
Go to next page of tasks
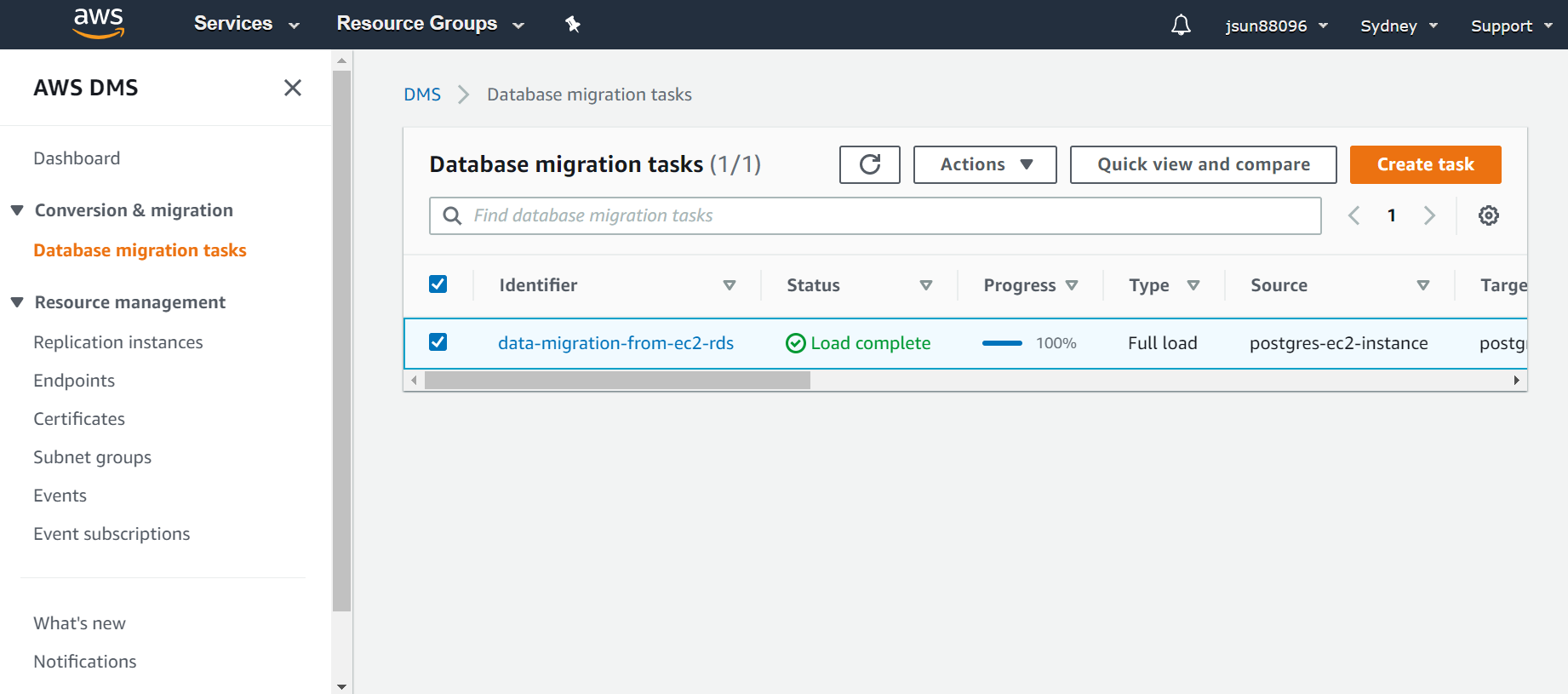click(1429, 215)
